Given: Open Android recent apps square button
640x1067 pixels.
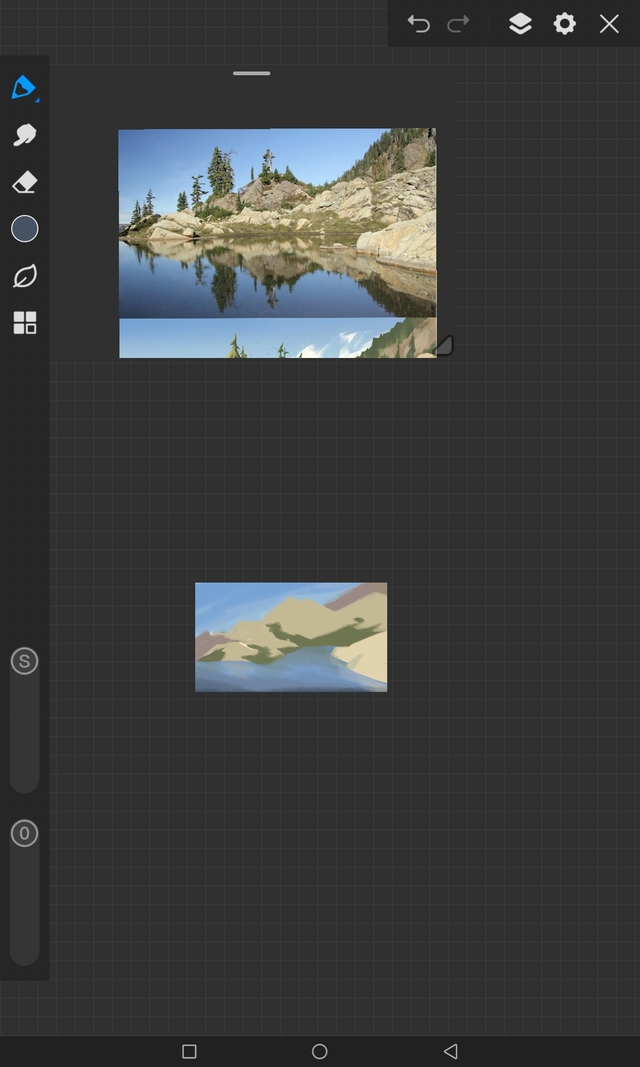Looking at the screenshot, I should 190,1051.
